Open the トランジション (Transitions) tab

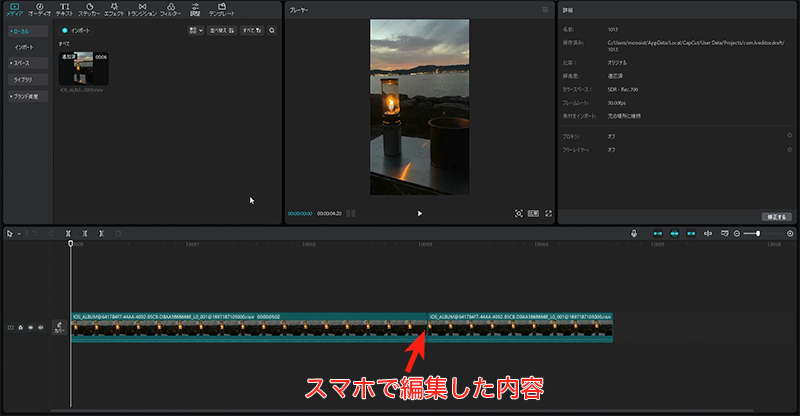coord(142,9)
